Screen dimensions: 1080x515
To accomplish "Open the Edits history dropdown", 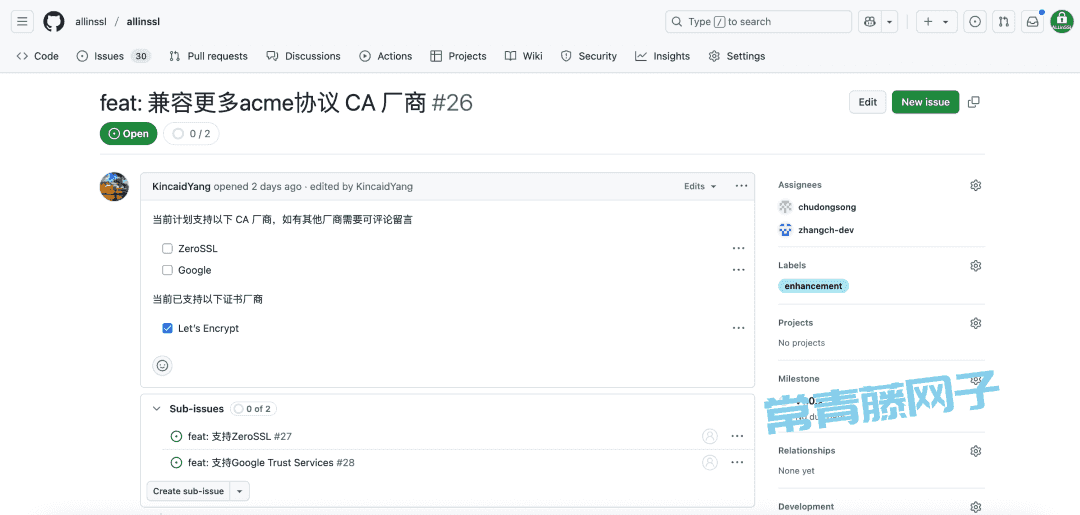I will (x=700, y=186).
